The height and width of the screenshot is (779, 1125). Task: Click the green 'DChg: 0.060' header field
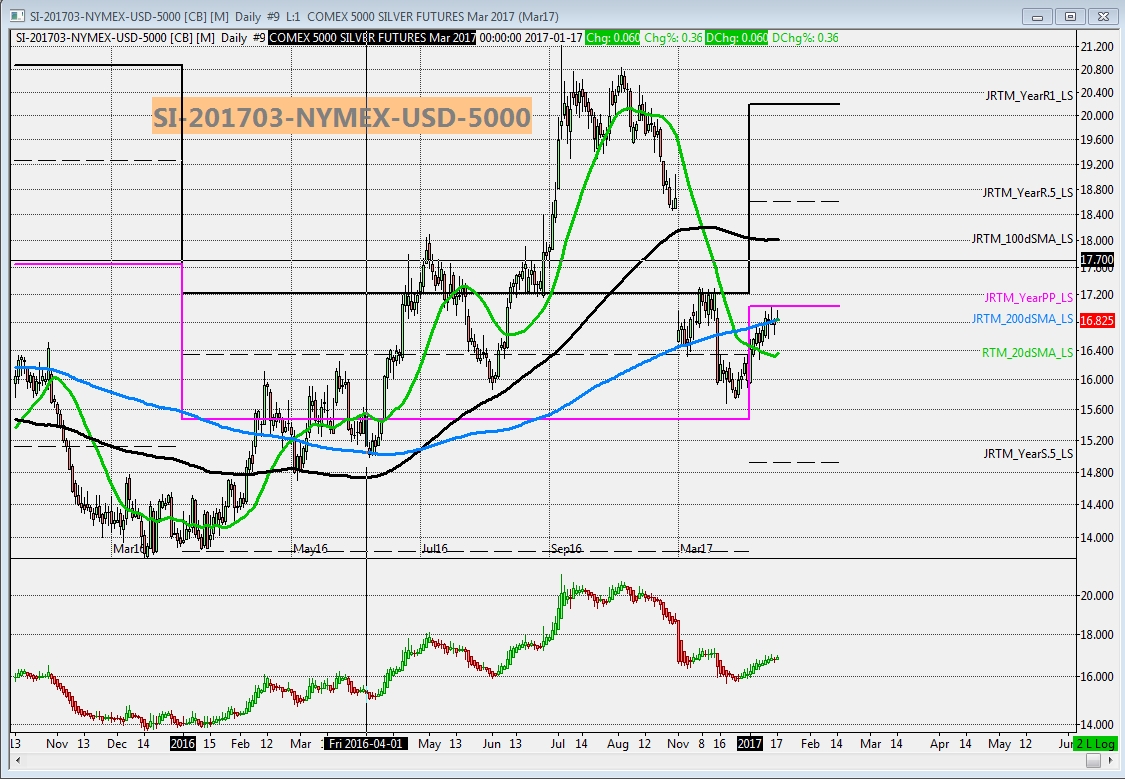coord(736,38)
